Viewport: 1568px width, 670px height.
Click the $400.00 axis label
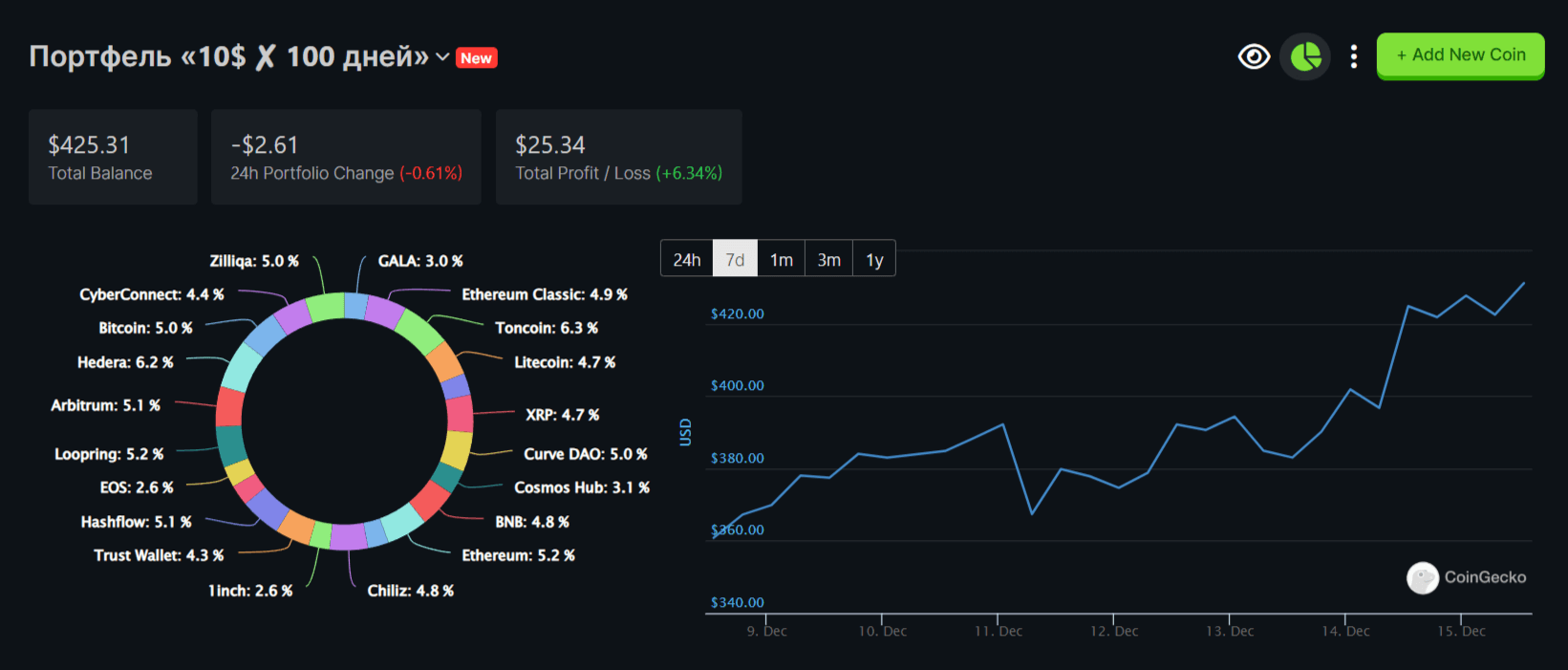(x=738, y=385)
